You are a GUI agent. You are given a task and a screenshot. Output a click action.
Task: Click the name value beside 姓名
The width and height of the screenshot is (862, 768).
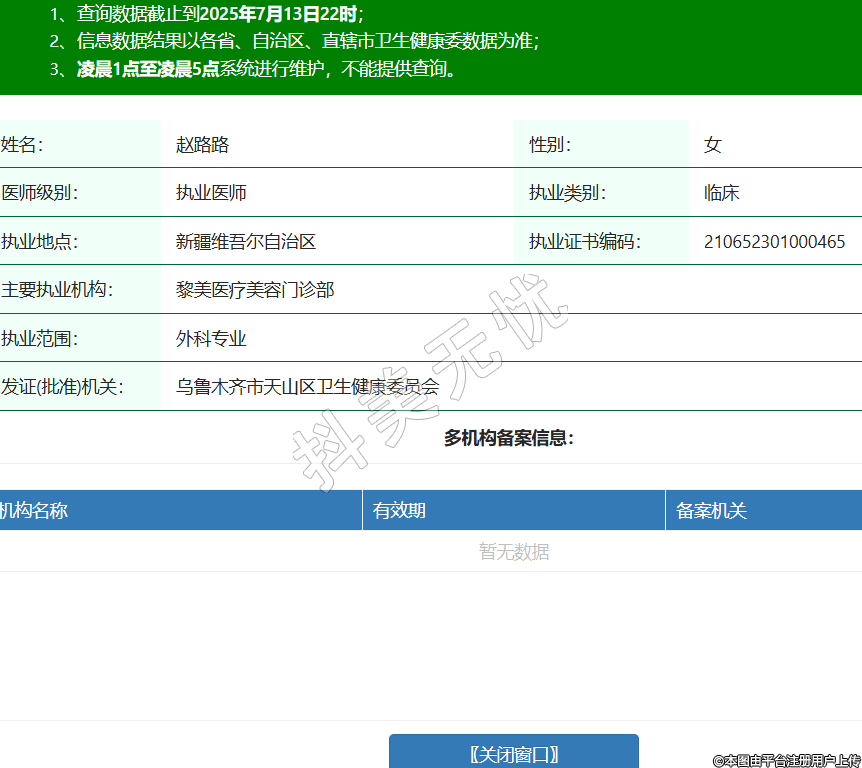(x=203, y=145)
